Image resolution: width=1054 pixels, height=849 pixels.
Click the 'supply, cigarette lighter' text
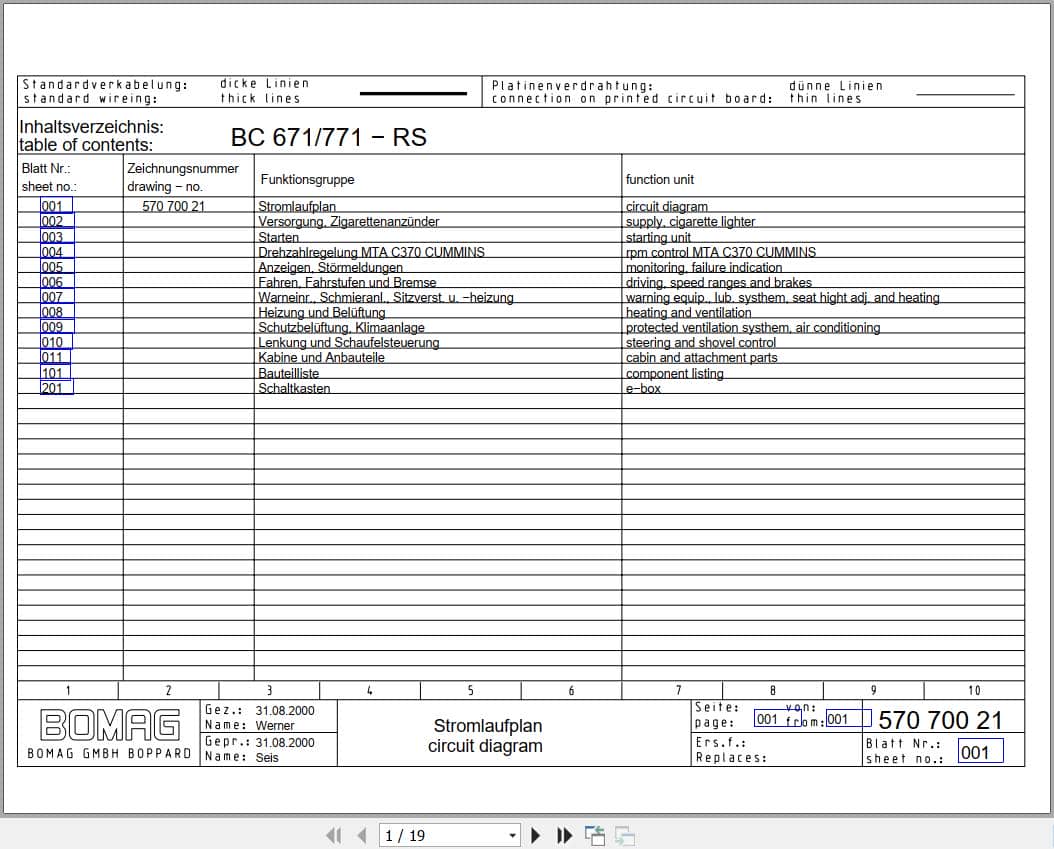pyautogui.click(x=690, y=222)
